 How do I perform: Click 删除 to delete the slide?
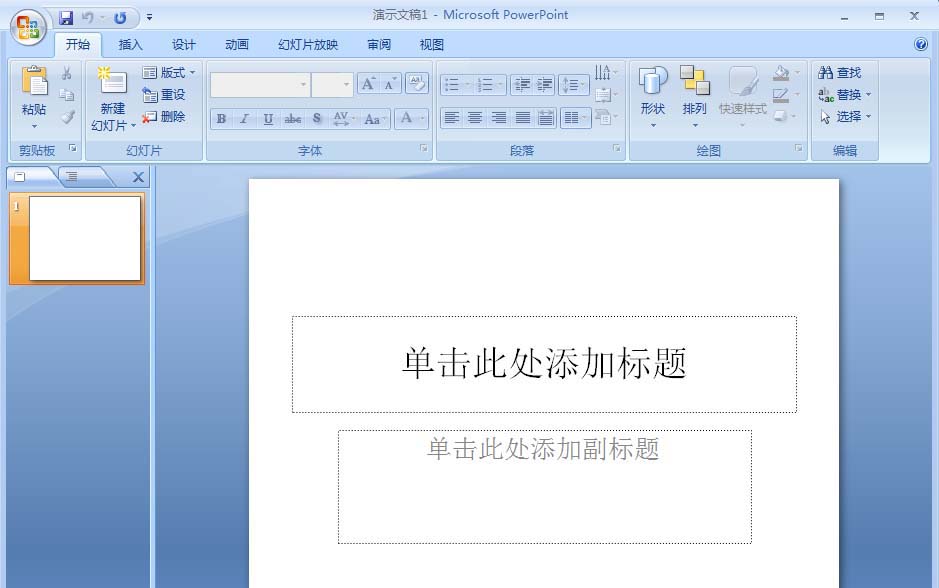(x=163, y=117)
